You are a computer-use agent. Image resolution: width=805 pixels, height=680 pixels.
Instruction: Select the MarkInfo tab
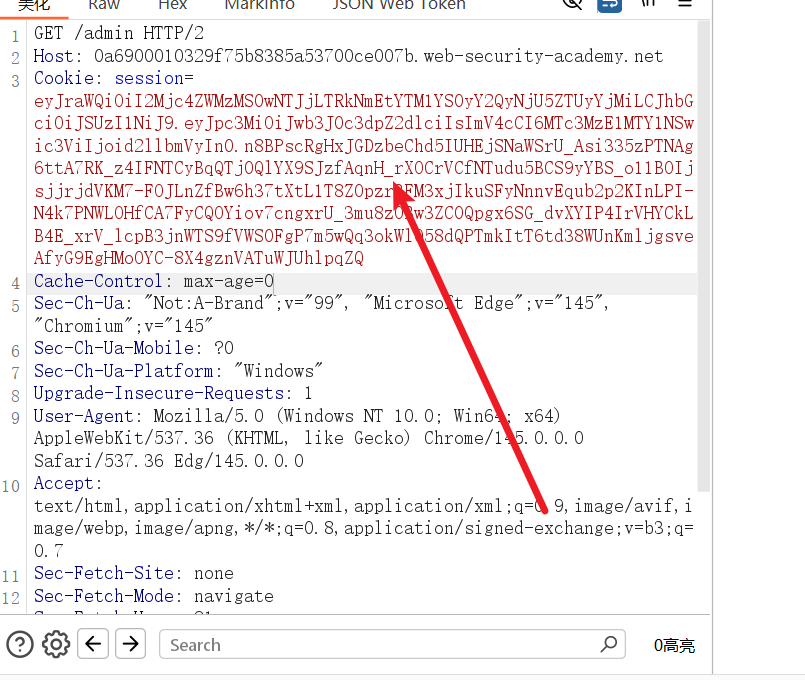(259, 5)
